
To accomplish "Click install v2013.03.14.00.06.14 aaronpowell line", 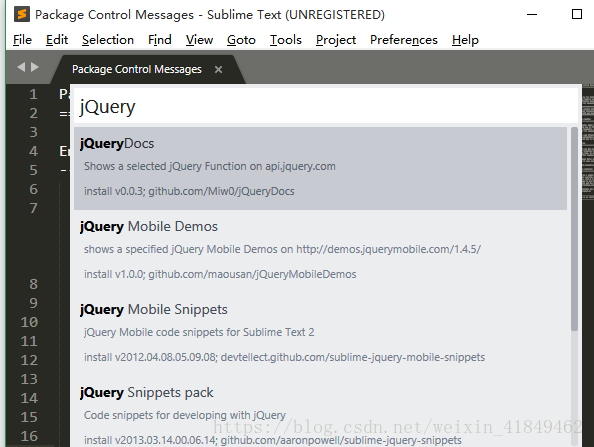I will (x=272, y=440).
